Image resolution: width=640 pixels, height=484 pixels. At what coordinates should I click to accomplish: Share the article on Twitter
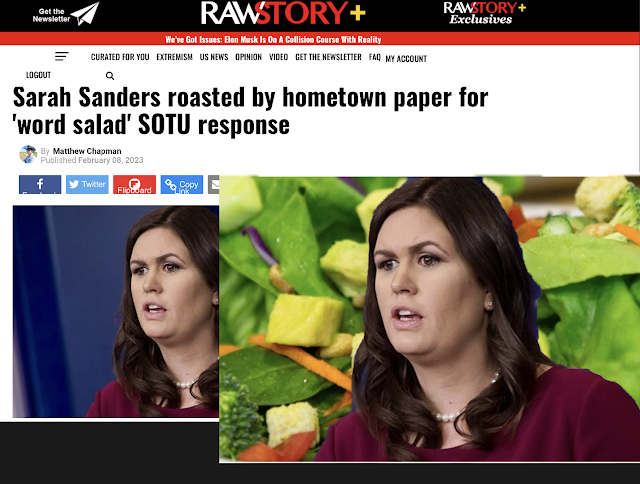[87, 184]
